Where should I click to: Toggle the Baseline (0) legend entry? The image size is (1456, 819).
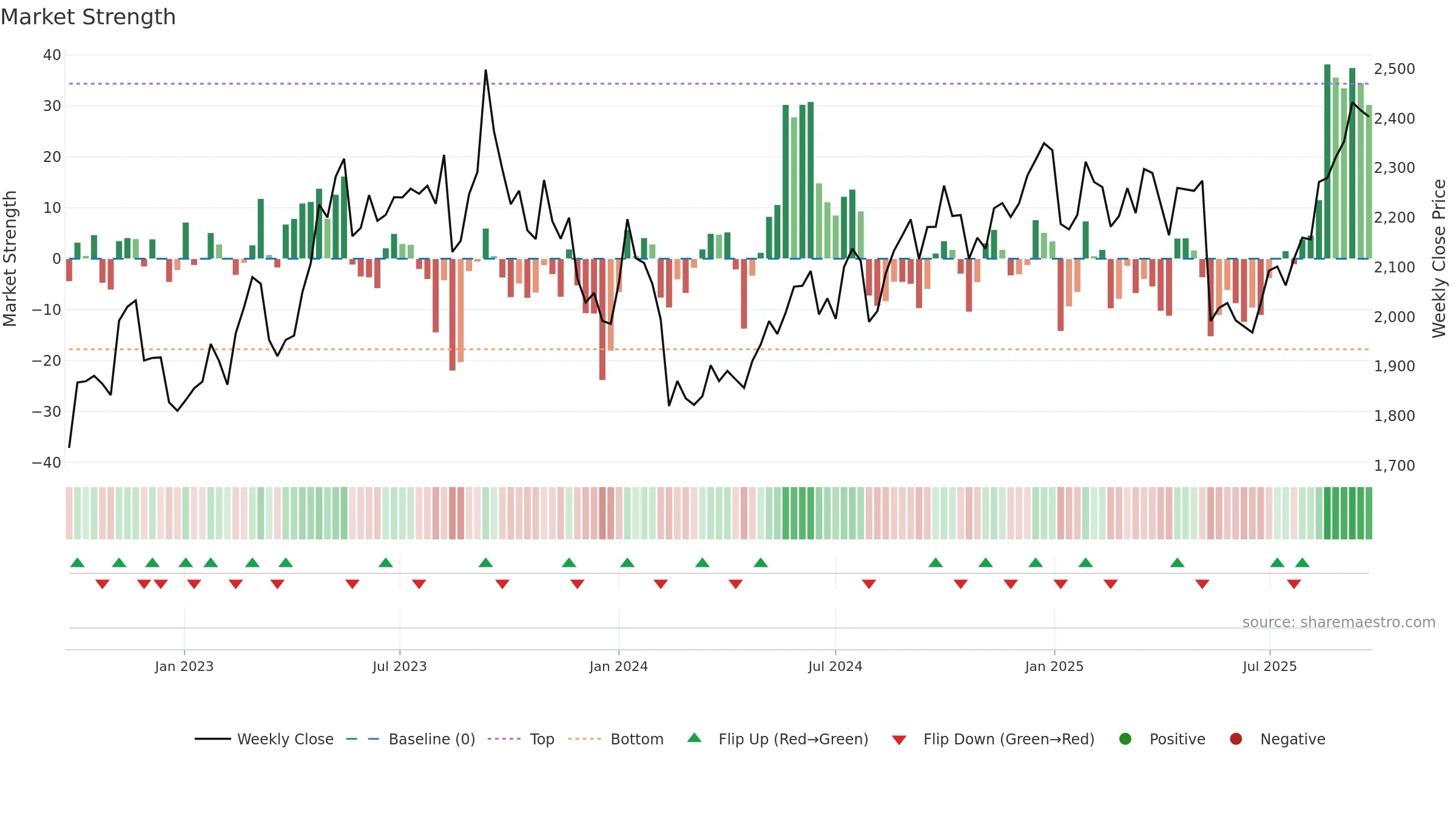411,739
